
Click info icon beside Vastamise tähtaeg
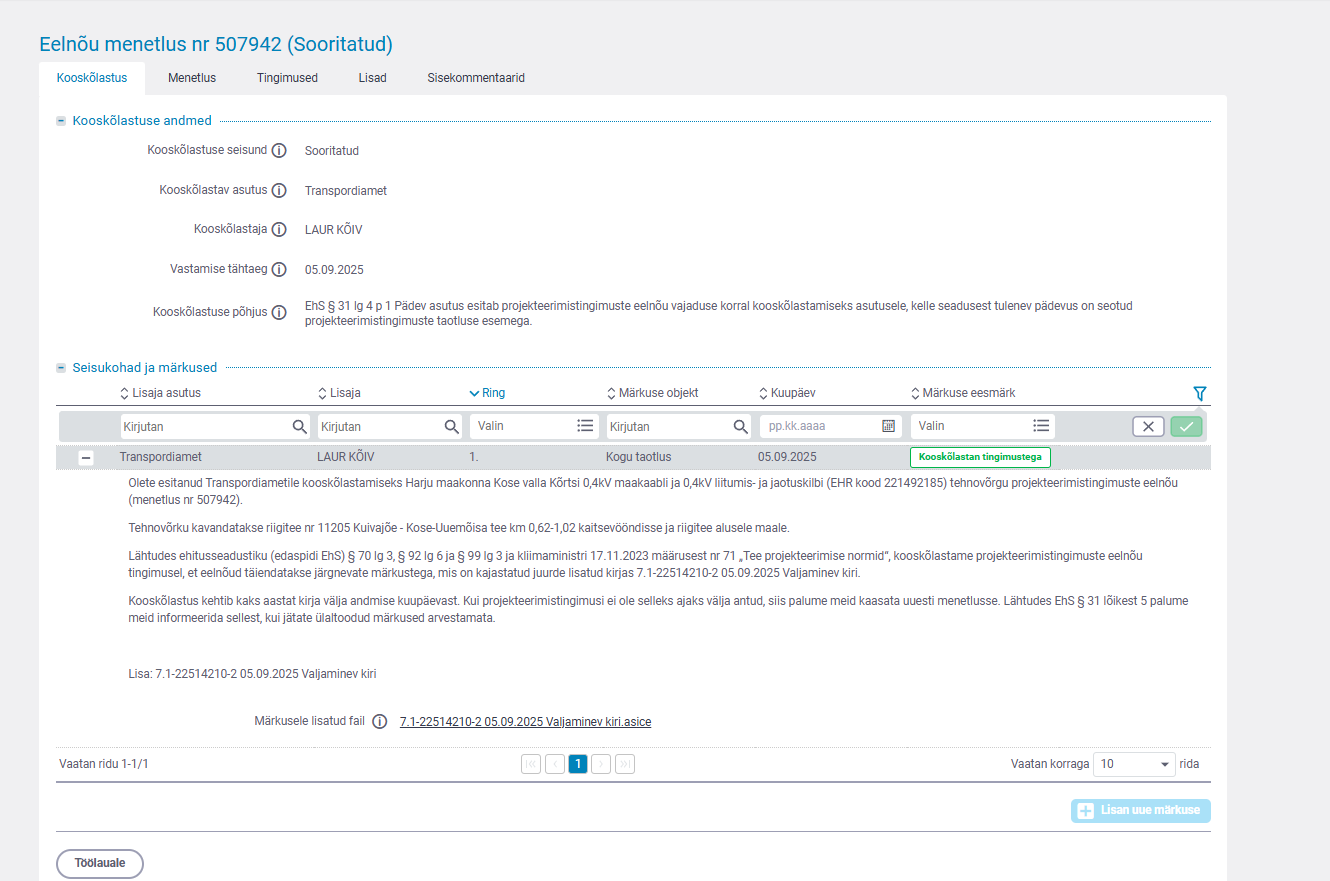(x=279, y=270)
